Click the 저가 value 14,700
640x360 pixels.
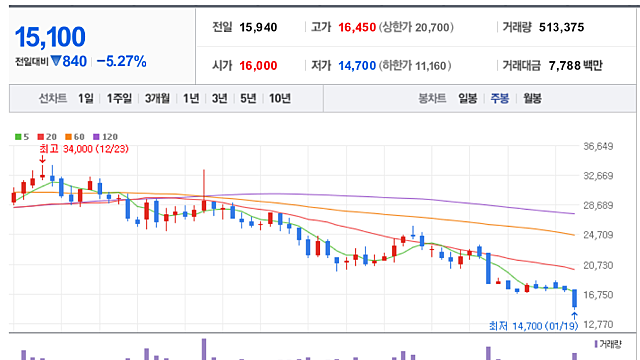(357, 65)
